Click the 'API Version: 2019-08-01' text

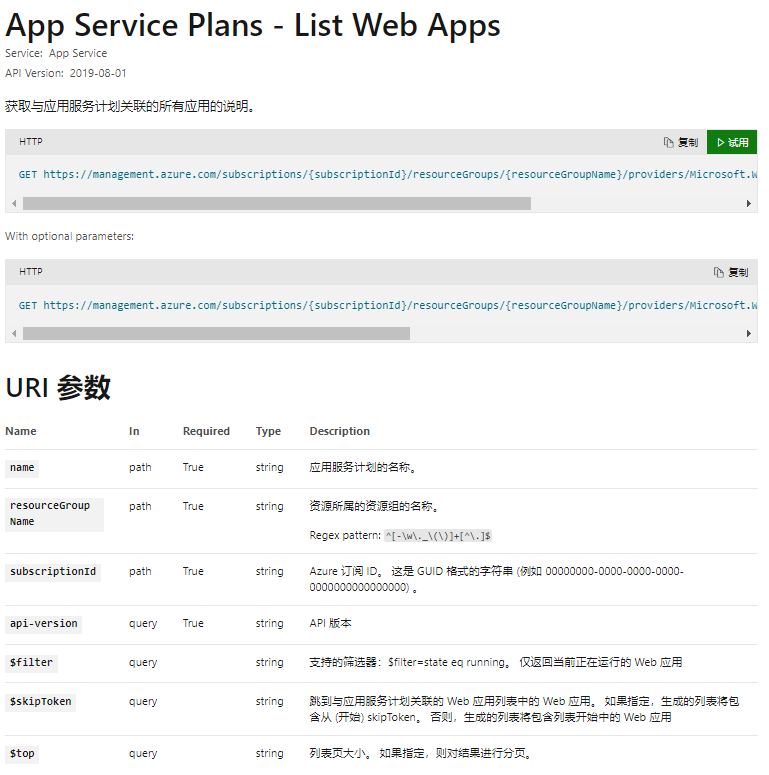66,73
